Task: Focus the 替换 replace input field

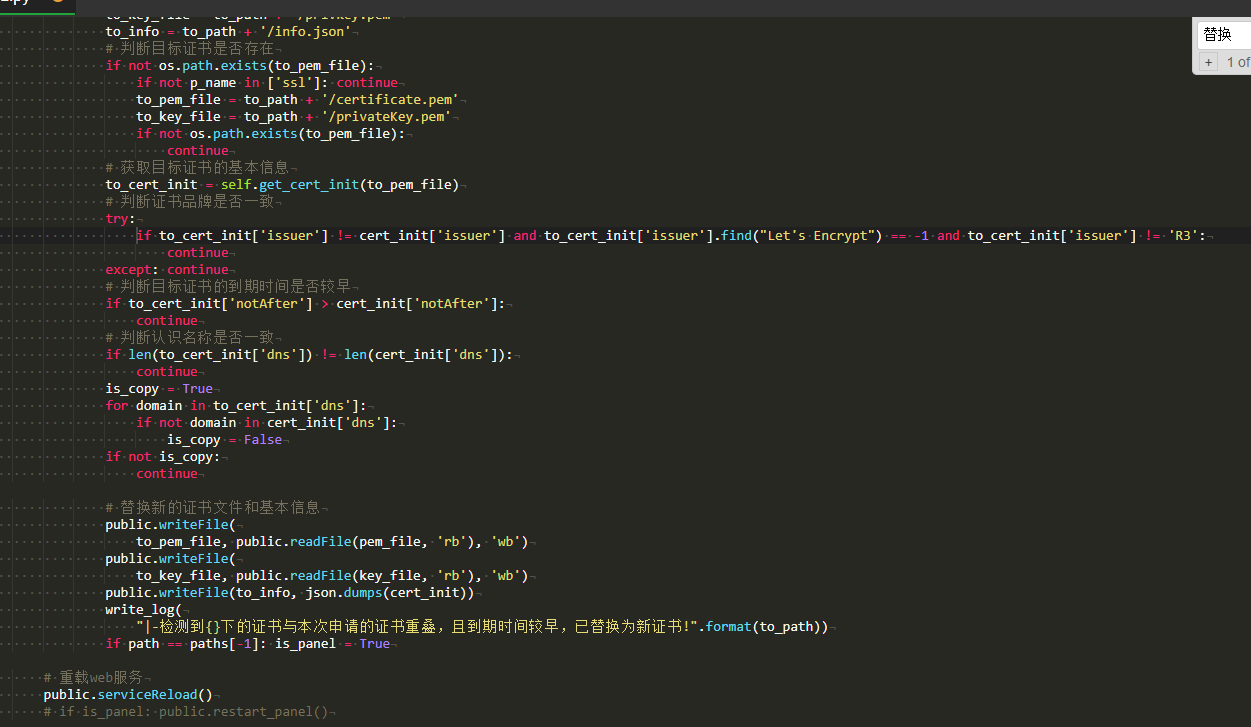Action: pyautogui.click(x=1225, y=35)
